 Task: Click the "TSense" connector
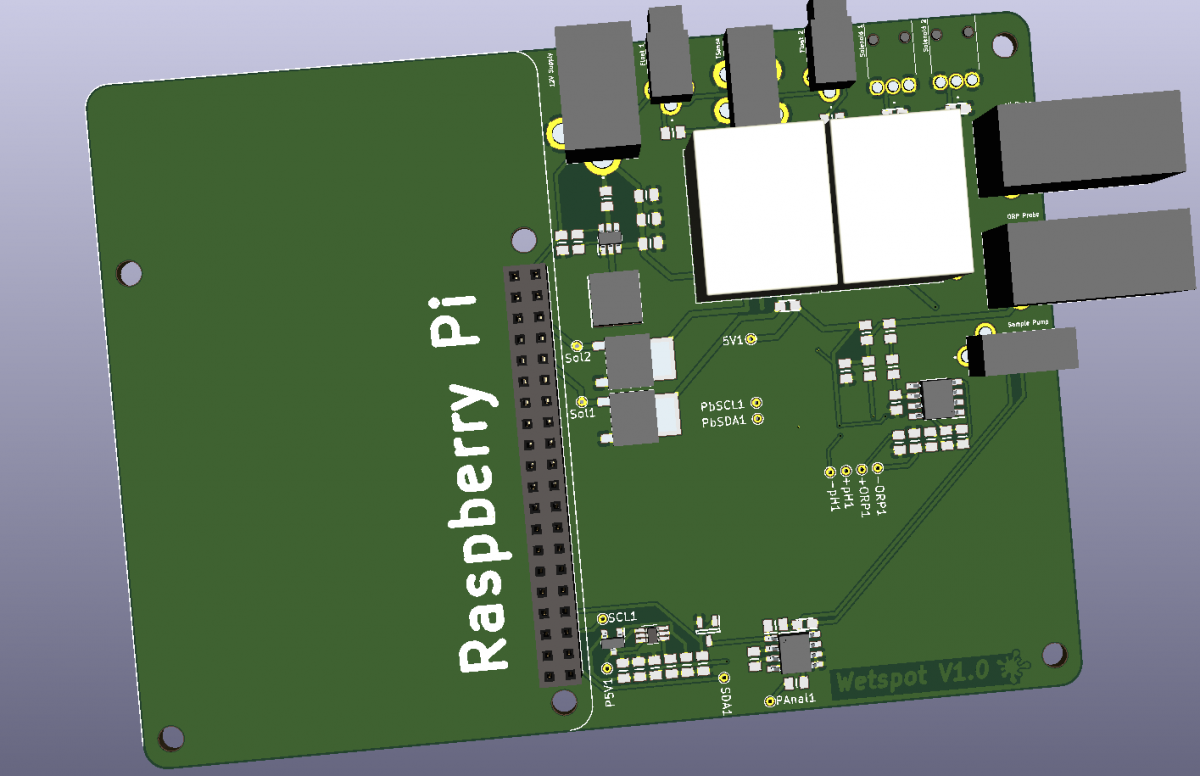[x=752, y=78]
